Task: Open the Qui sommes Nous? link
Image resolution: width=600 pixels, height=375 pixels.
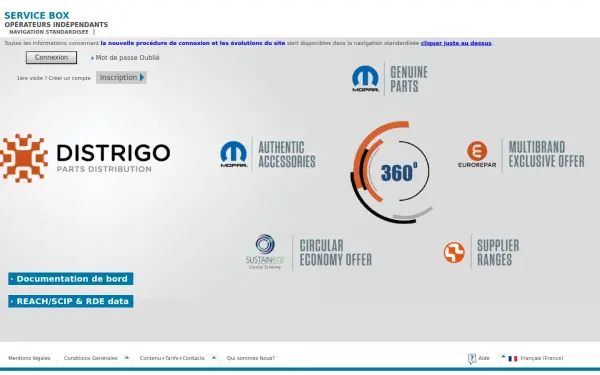Action: (x=251, y=358)
